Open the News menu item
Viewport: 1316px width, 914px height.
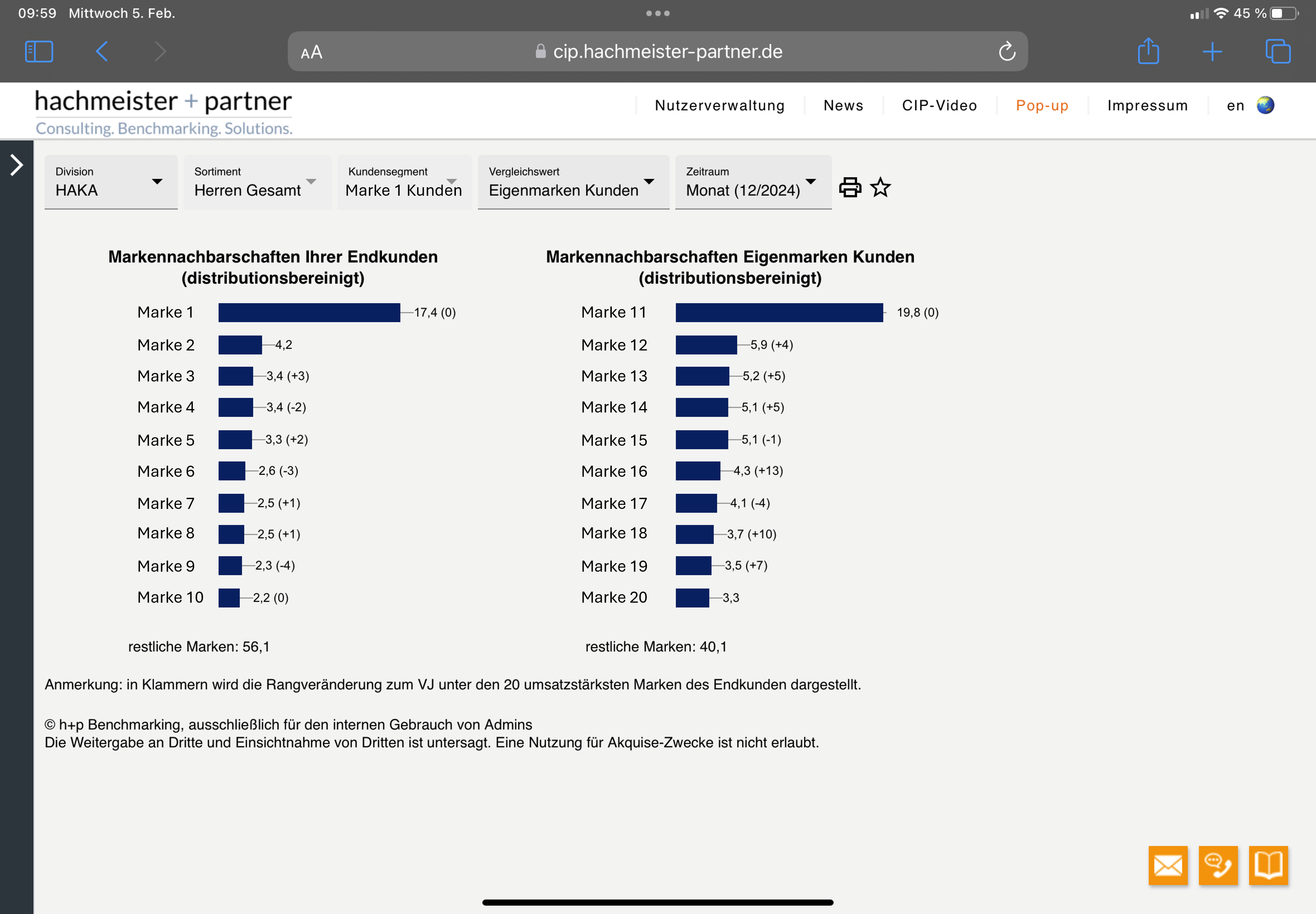point(843,105)
